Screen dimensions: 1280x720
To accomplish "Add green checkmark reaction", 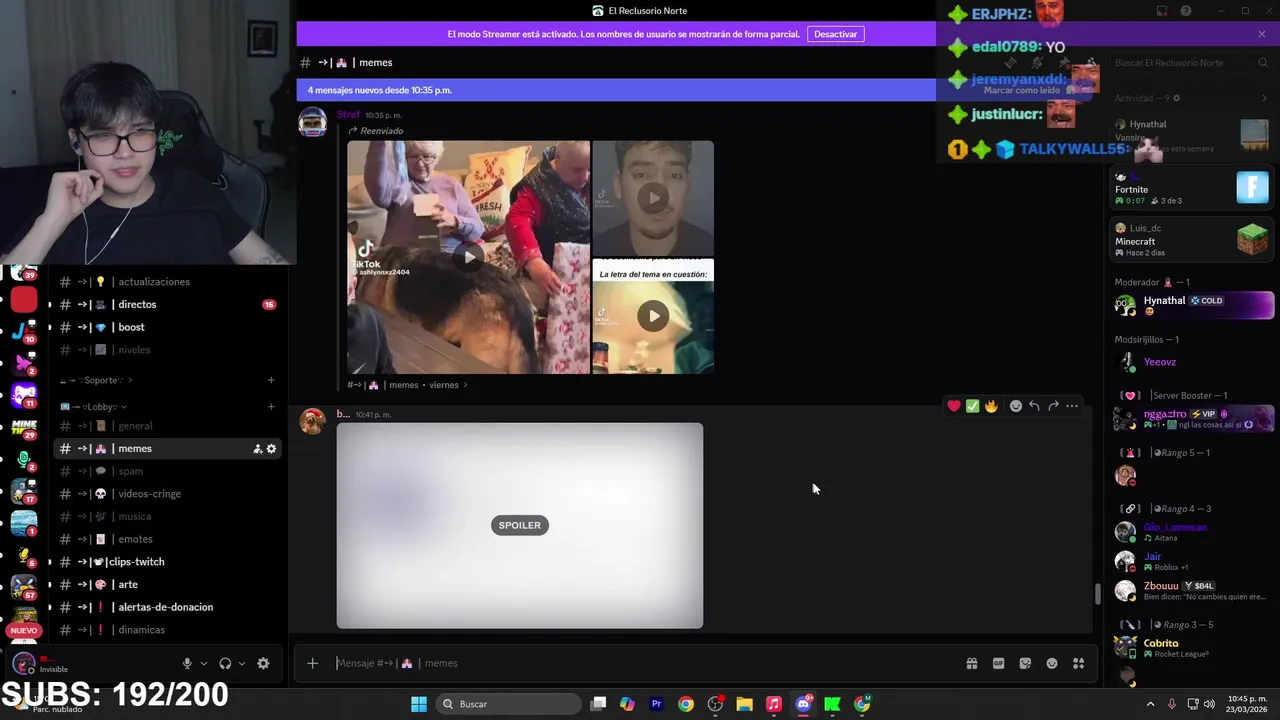I will click(972, 406).
